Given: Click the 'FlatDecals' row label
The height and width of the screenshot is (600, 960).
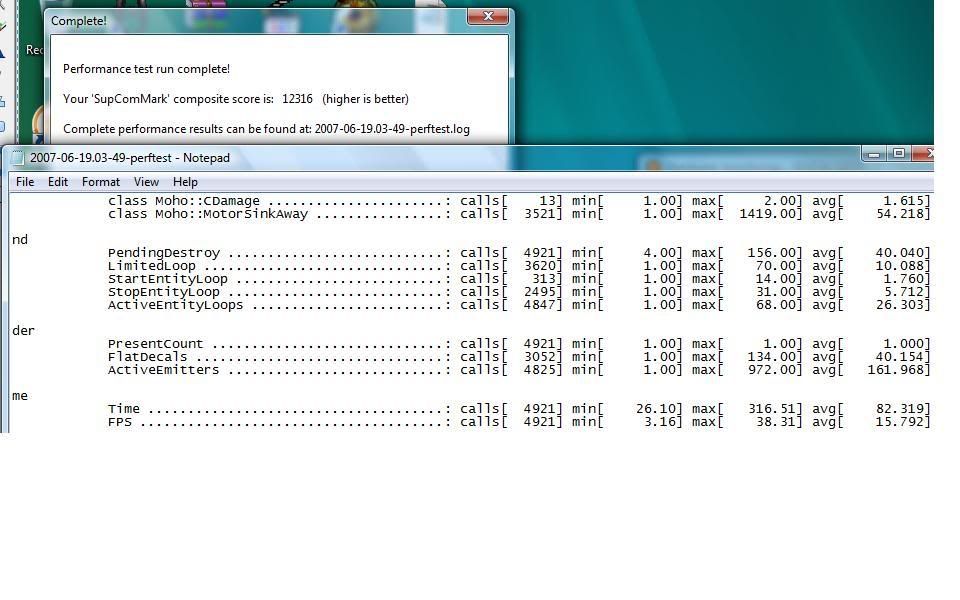Looking at the screenshot, I should click(148, 357).
